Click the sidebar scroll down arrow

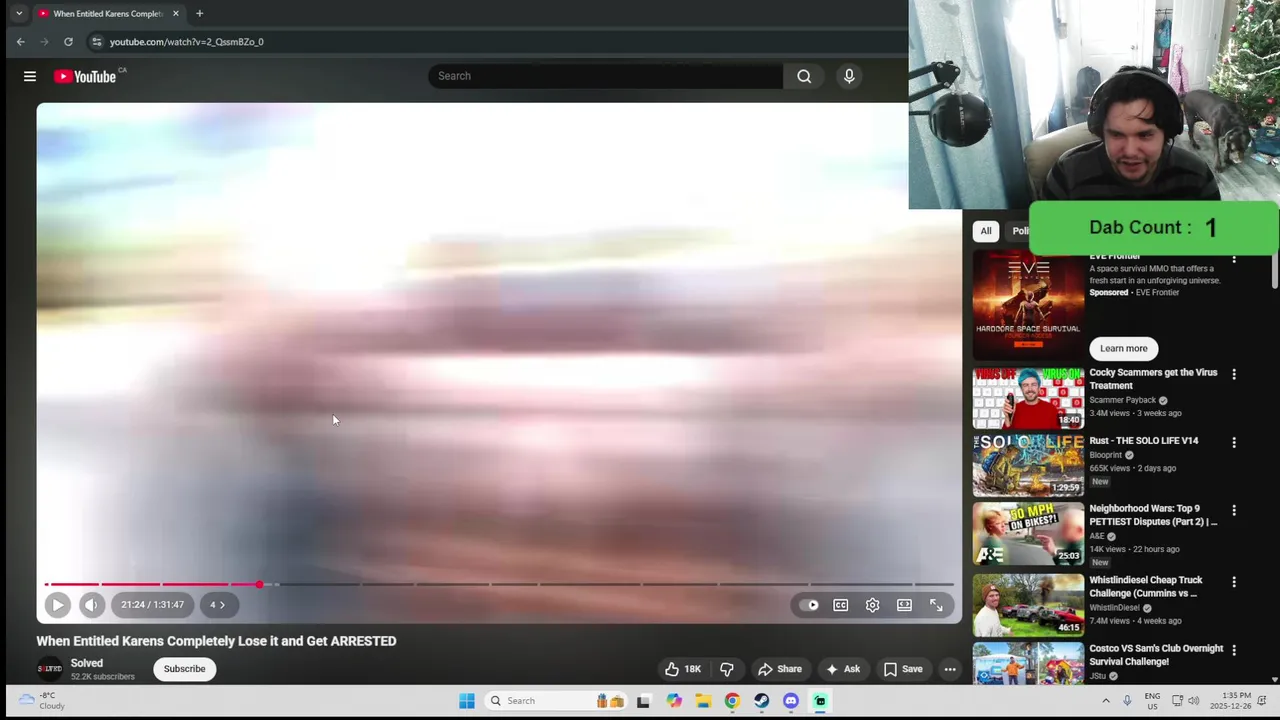pos(1274,680)
